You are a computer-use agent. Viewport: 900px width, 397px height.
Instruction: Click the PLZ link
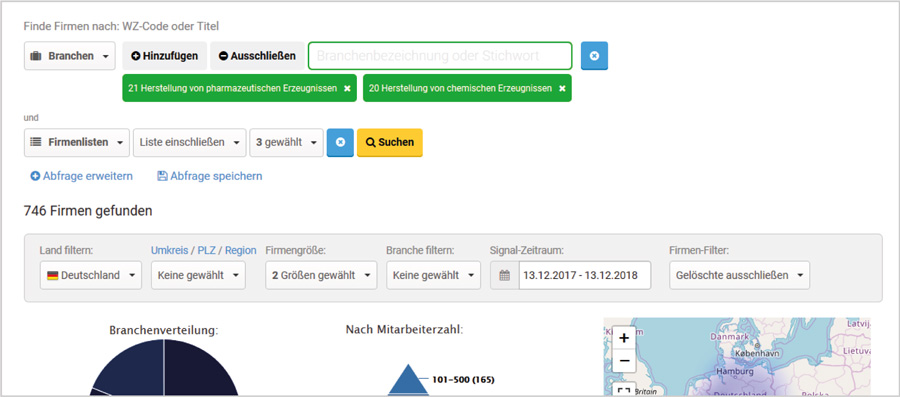point(207,250)
